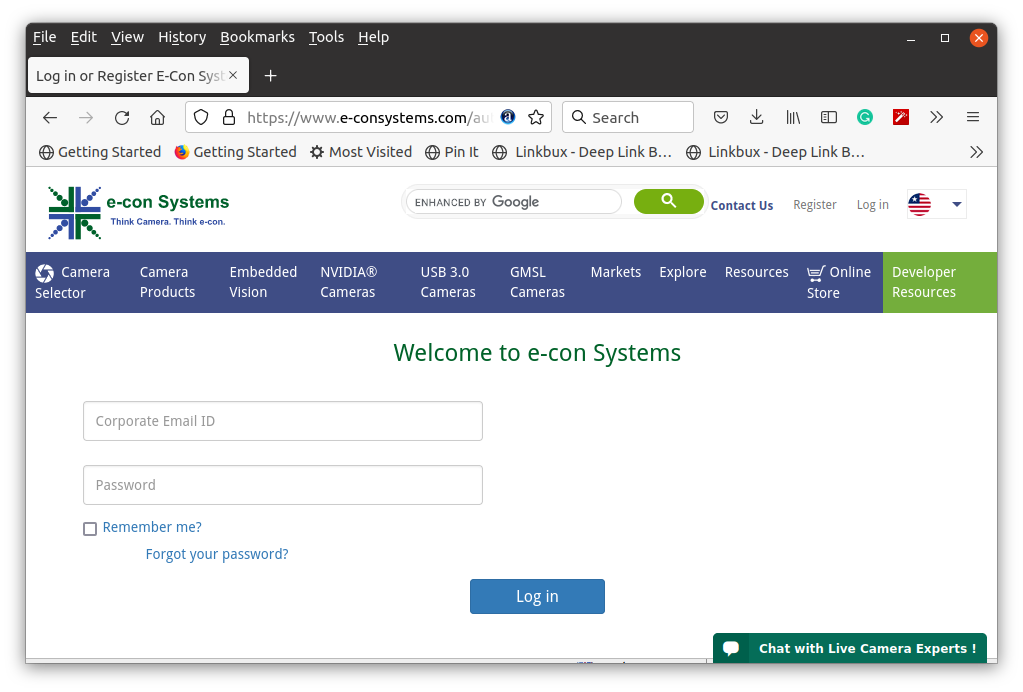Click the tracking protection shield icon
Viewport: 1023px width, 692px height.
(201, 117)
